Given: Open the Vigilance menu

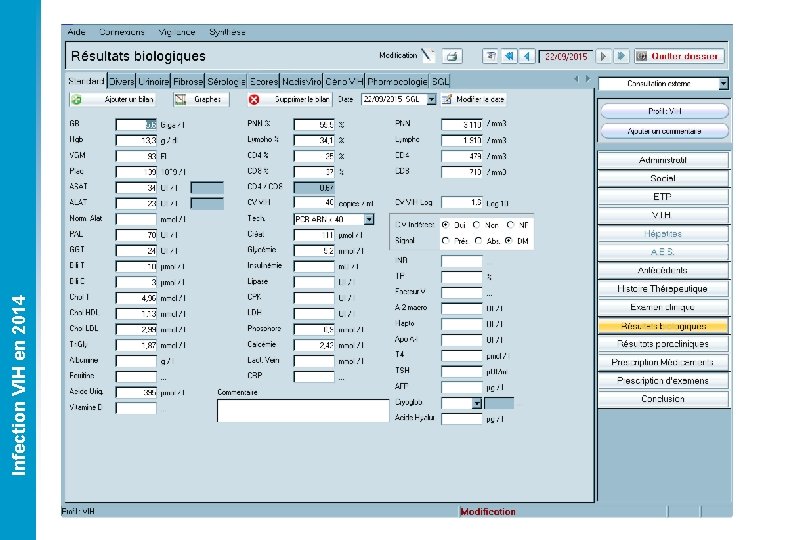Looking at the screenshot, I should (x=177, y=32).
